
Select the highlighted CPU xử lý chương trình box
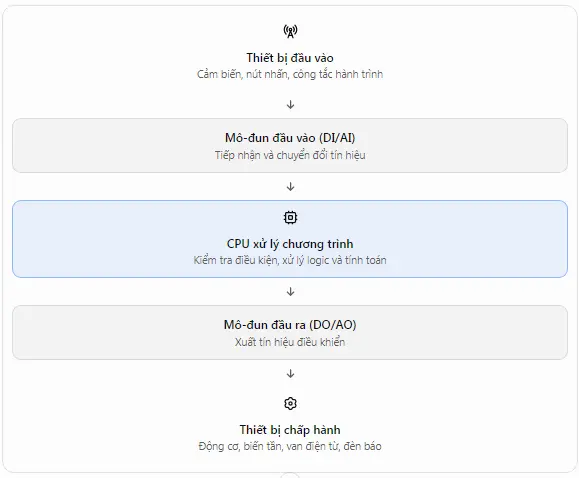[290, 239]
